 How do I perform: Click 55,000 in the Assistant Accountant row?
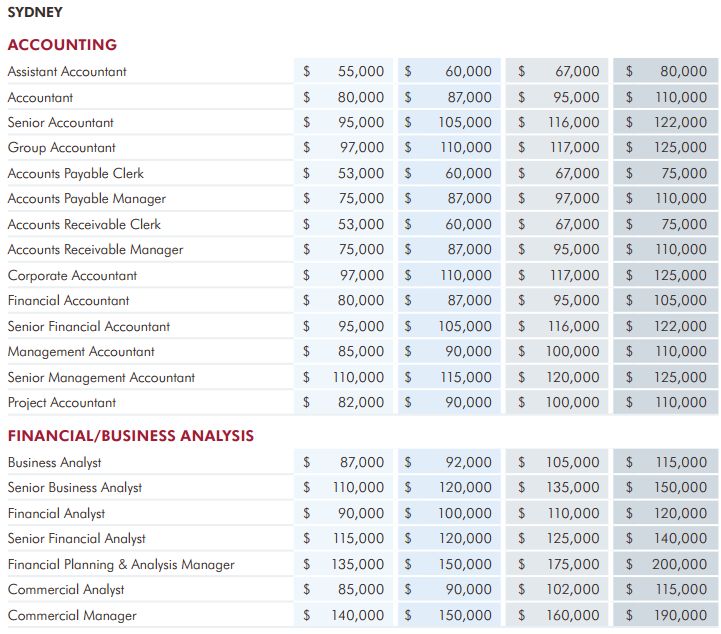click(x=361, y=71)
